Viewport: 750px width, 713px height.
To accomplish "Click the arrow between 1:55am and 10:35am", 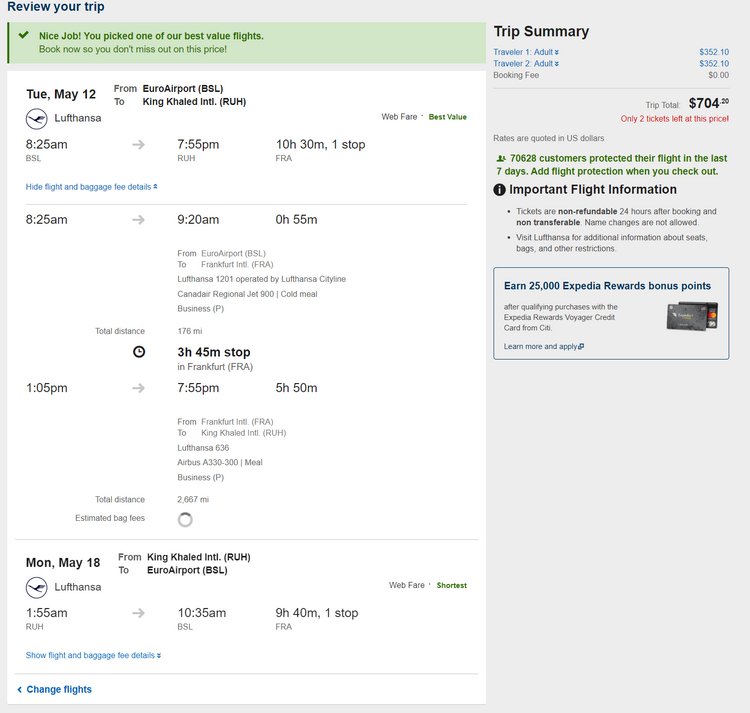I will (x=139, y=613).
